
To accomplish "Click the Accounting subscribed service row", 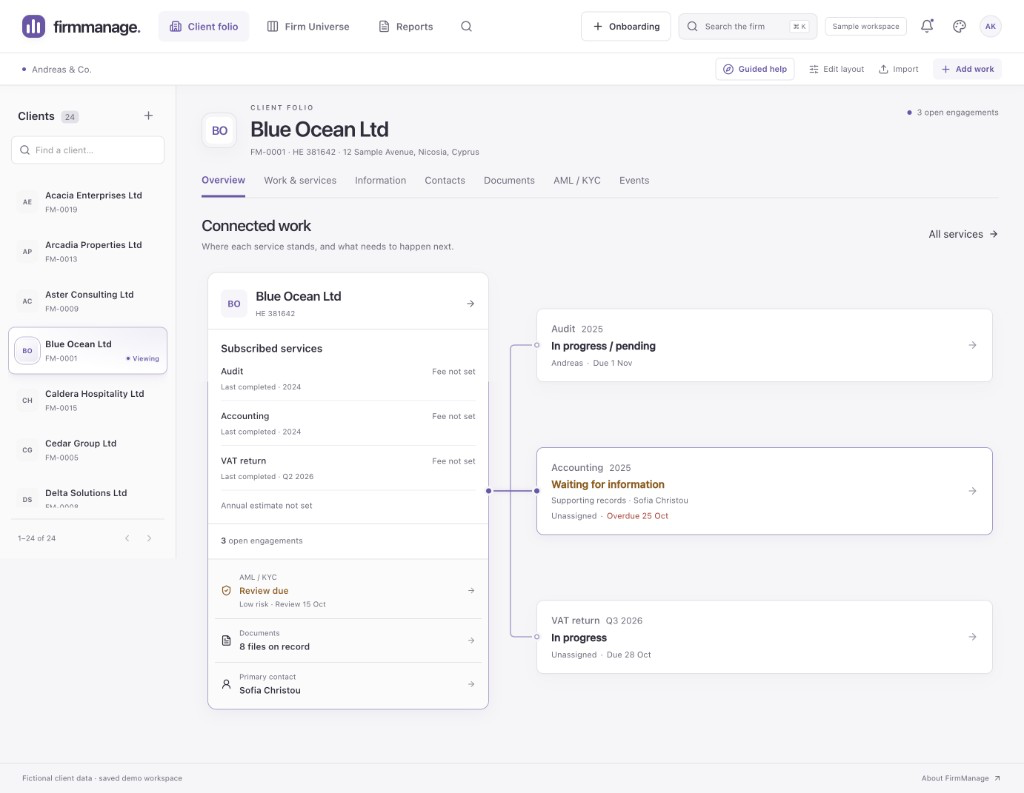I will [x=347, y=423].
